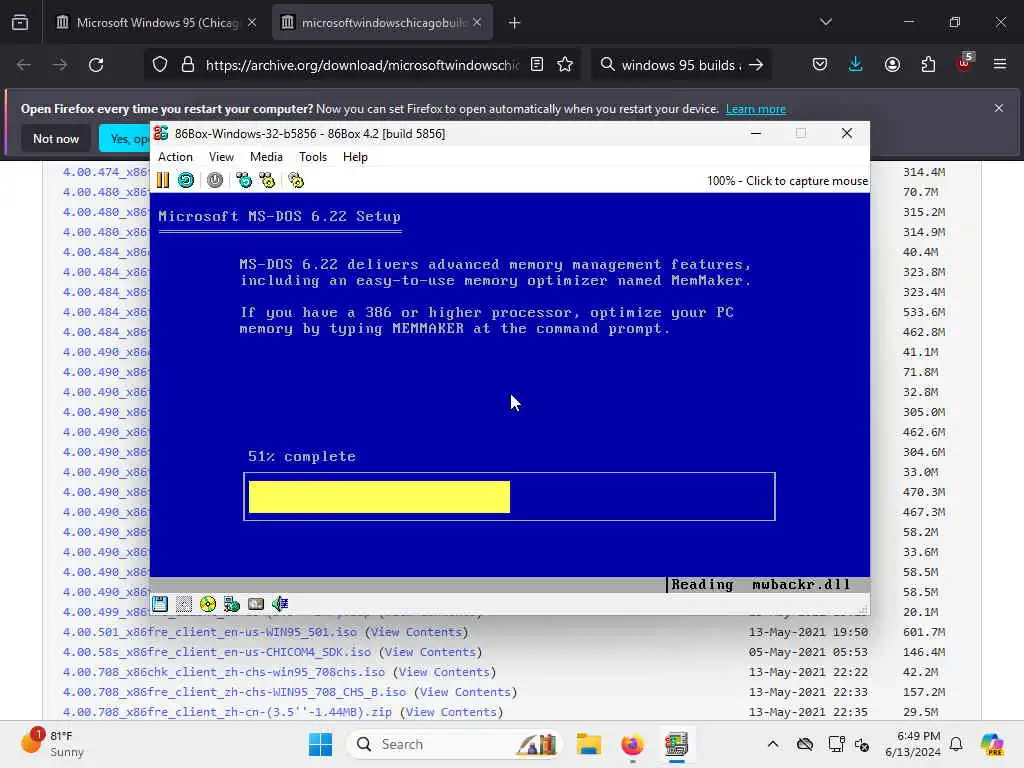Click the Firefox taskbar icon

632,744
